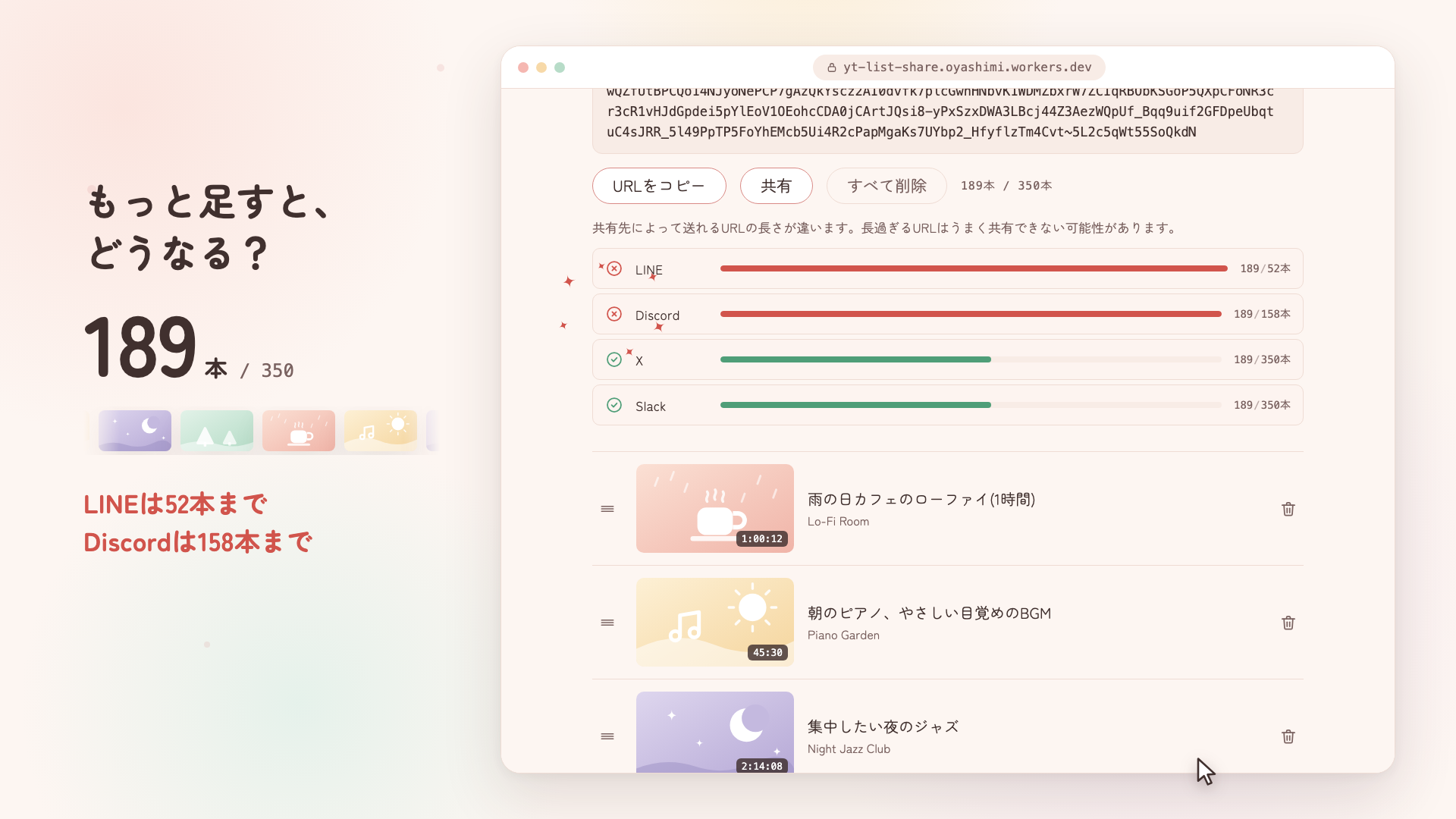1456x819 pixels.
Task: Open the rainy cafe lo-fi thumbnail
Action: click(715, 508)
